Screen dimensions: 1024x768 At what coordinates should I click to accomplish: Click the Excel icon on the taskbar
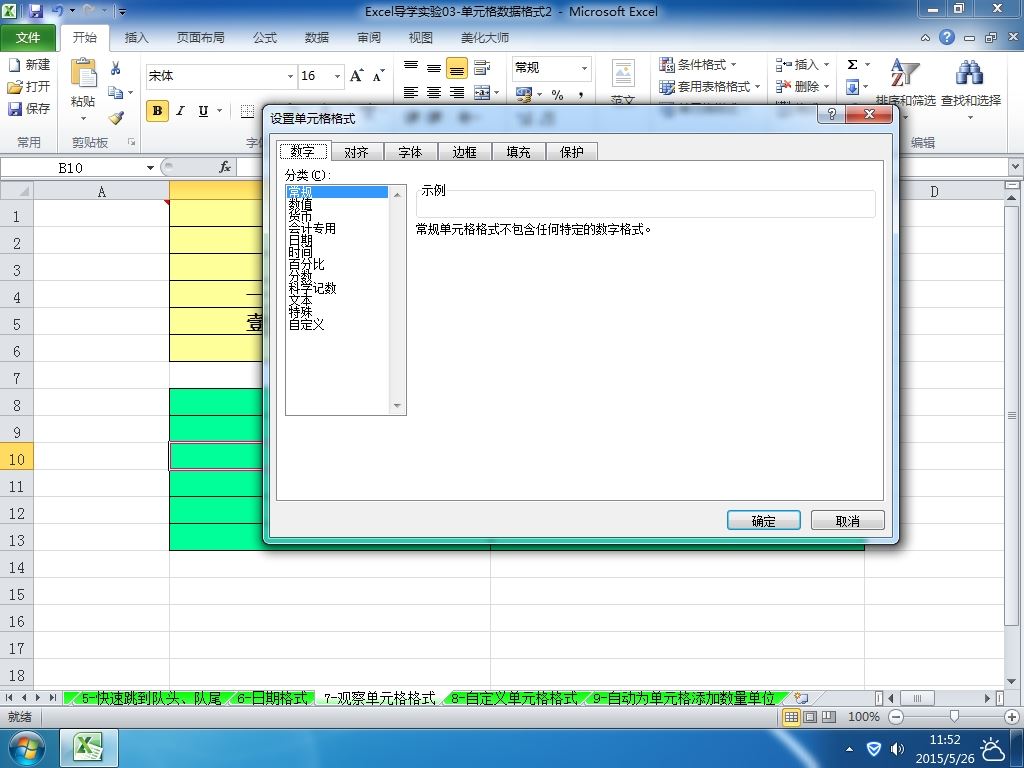click(x=89, y=748)
